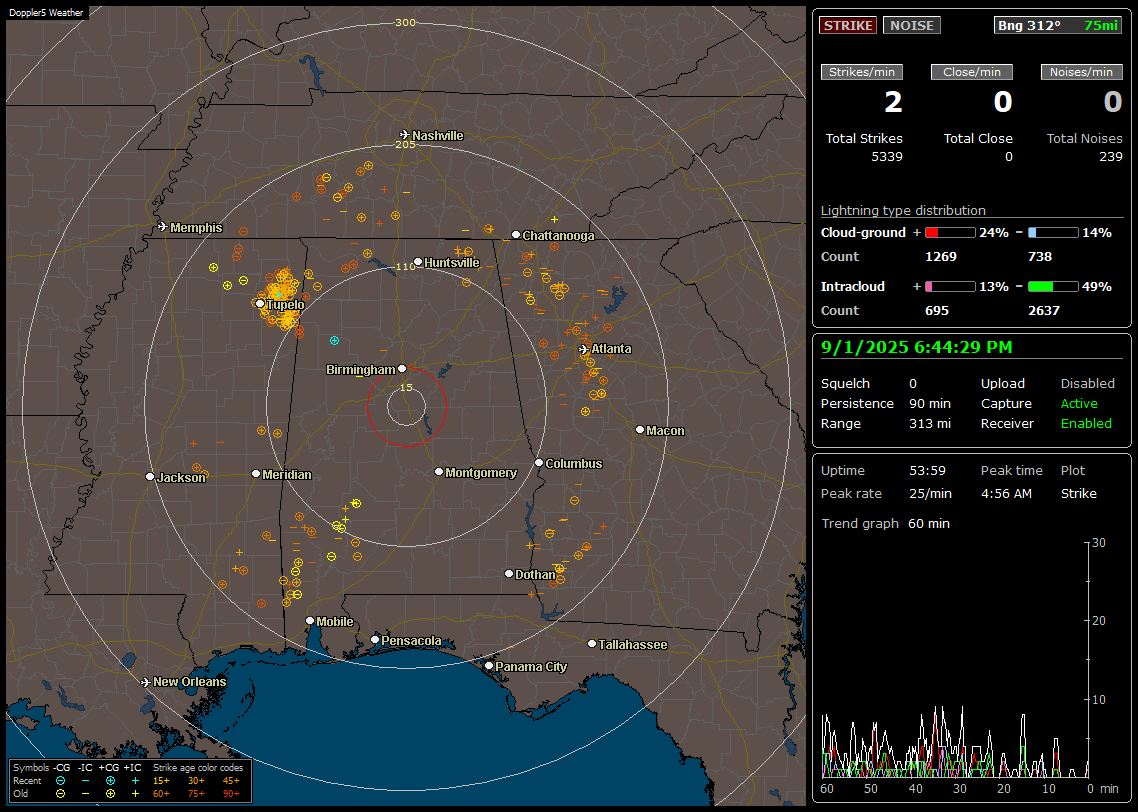Viewport: 1138px width, 812px height.
Task: Click the trend graph plot area
Action: 954,659
